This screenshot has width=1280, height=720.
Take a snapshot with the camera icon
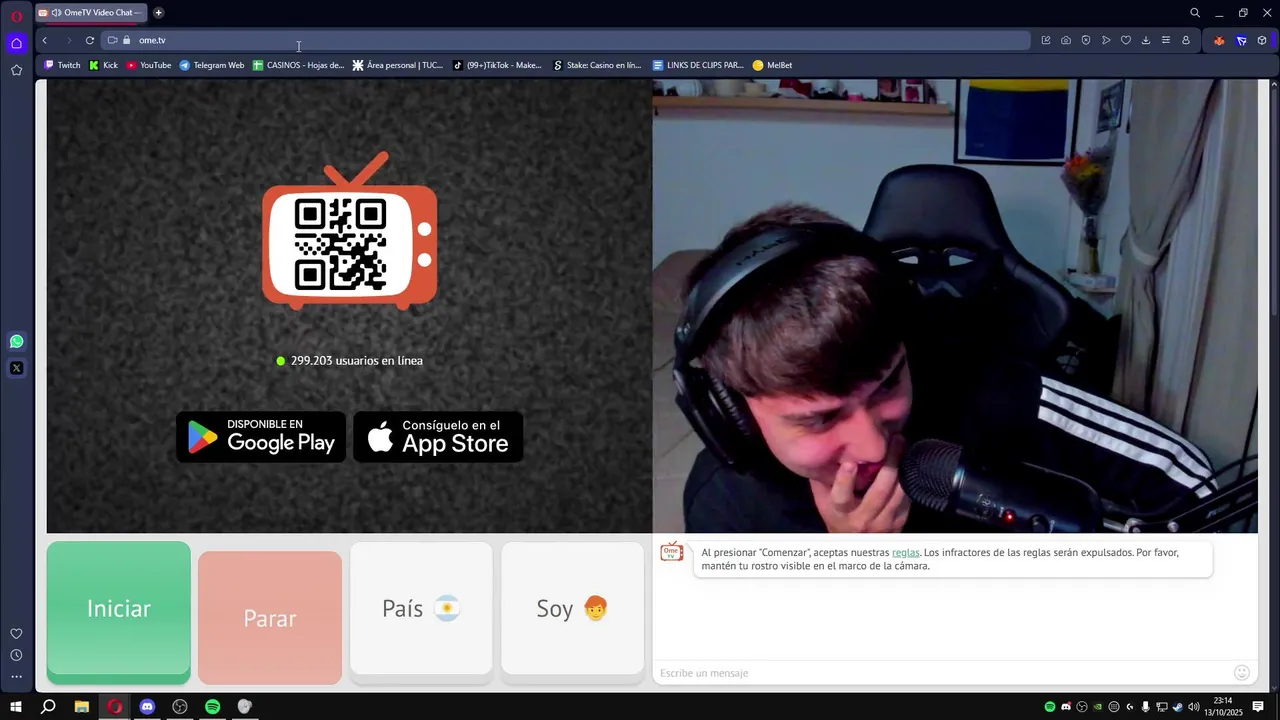(1066, 40)
